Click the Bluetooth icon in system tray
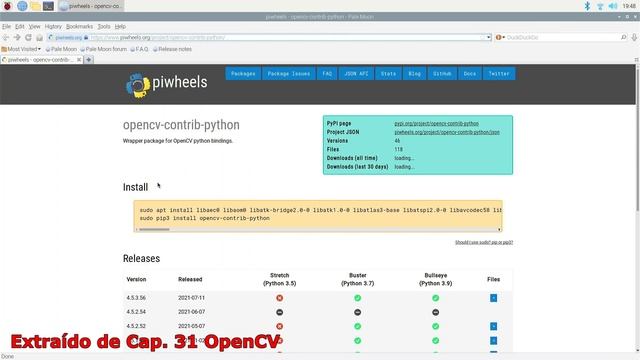640x360 pixels. coord(587,6)
